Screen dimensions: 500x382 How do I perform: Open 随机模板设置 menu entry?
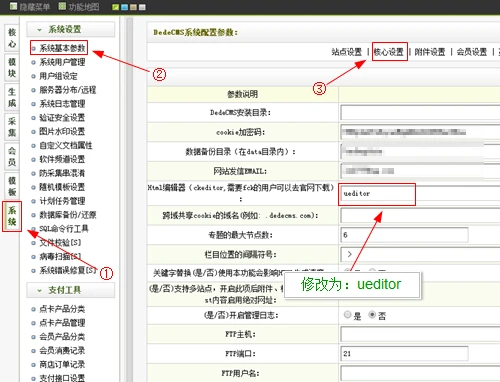point(62,187)
